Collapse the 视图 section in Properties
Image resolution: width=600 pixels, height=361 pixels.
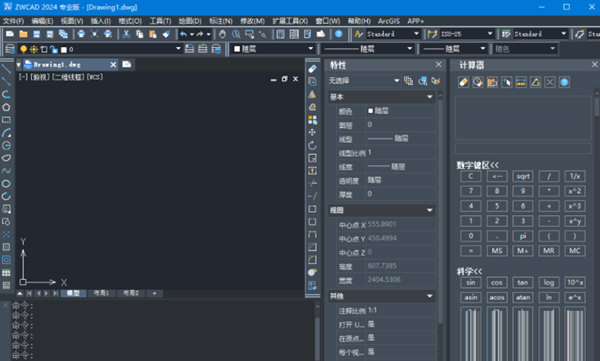tap(430, 210)
